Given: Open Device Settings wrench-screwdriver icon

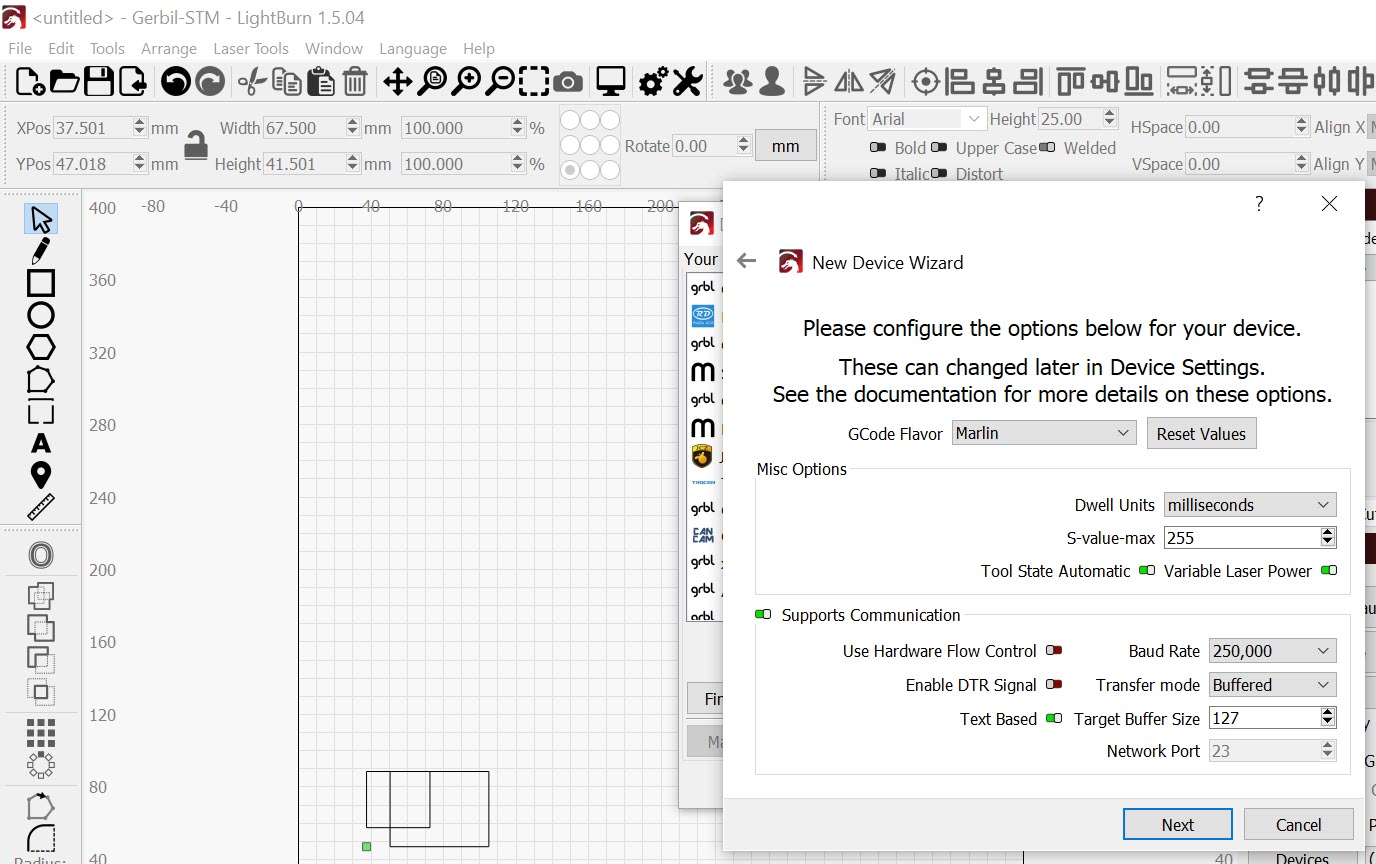Looking at the screenshot, I should click(688, 82).
